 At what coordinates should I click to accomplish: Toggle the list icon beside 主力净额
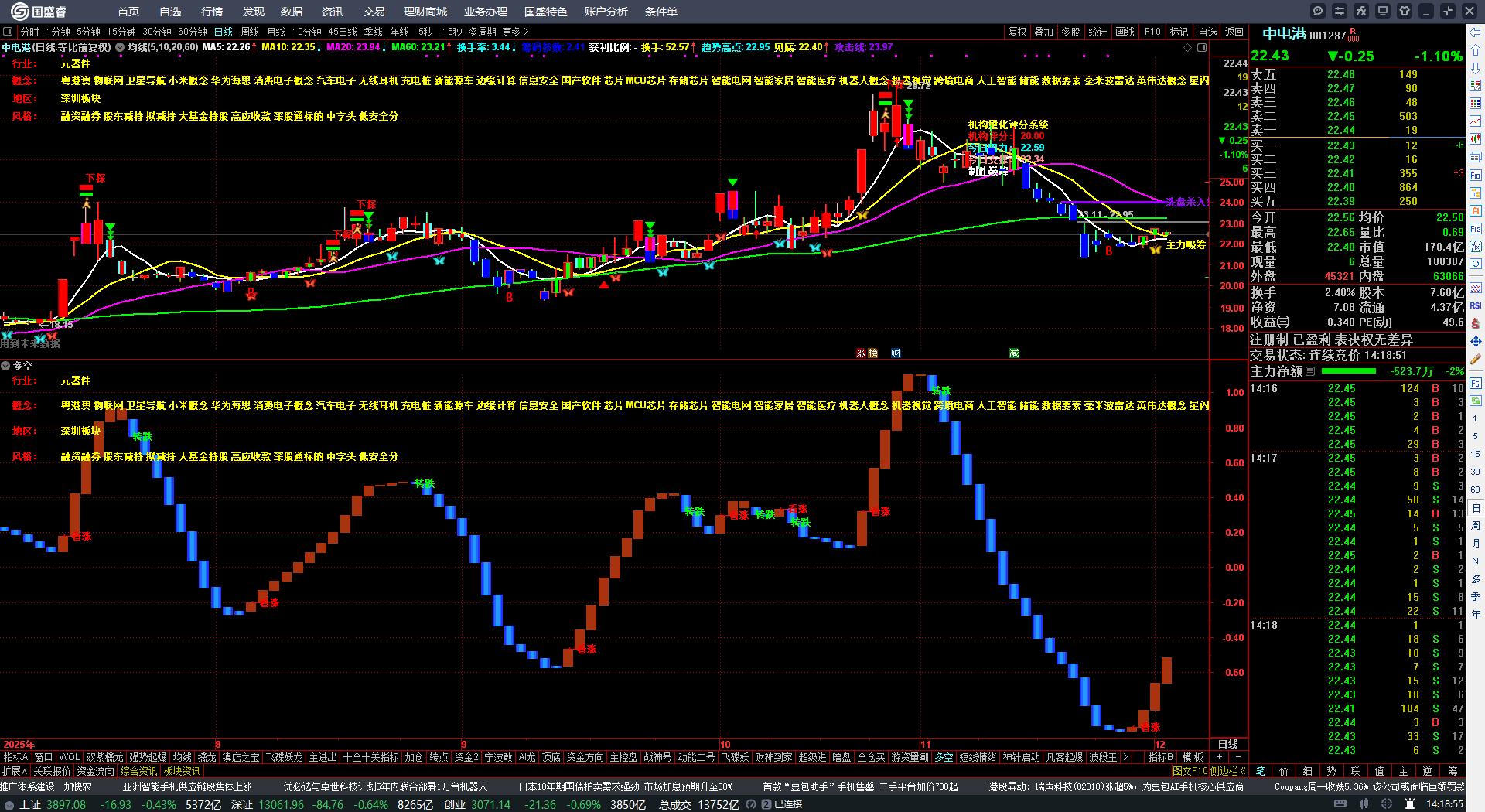1310,371
